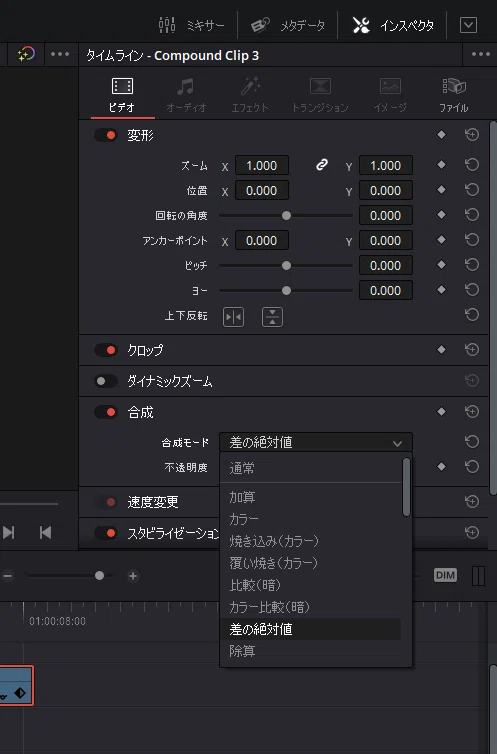The image size is (497, 754).
Task: Switch to the イメージ tab
Action: (x=390, y=95)
